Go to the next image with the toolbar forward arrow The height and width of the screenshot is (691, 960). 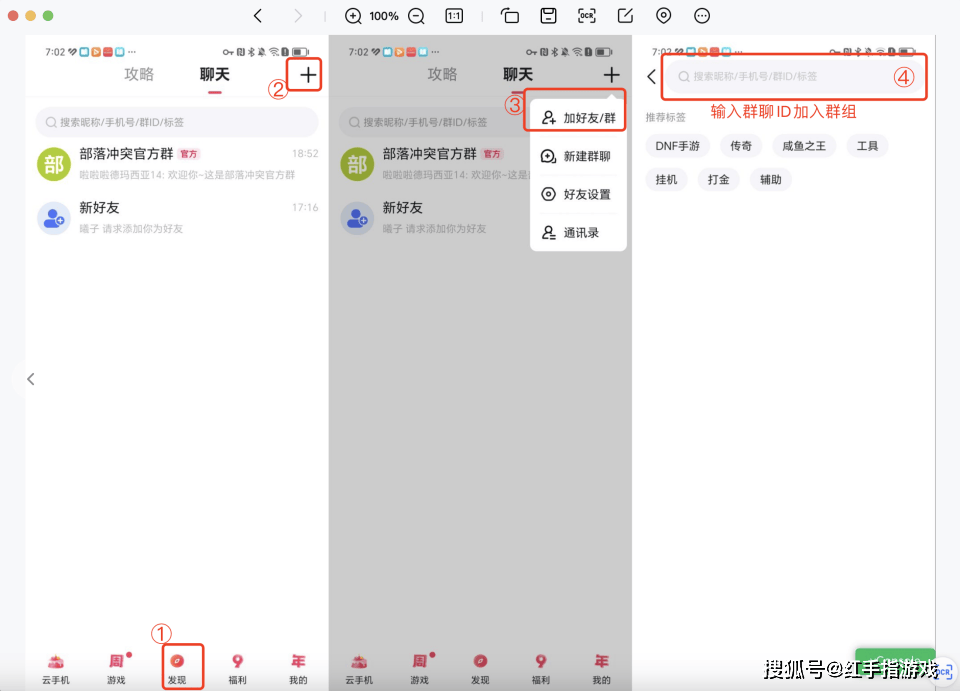click(298, 16)
